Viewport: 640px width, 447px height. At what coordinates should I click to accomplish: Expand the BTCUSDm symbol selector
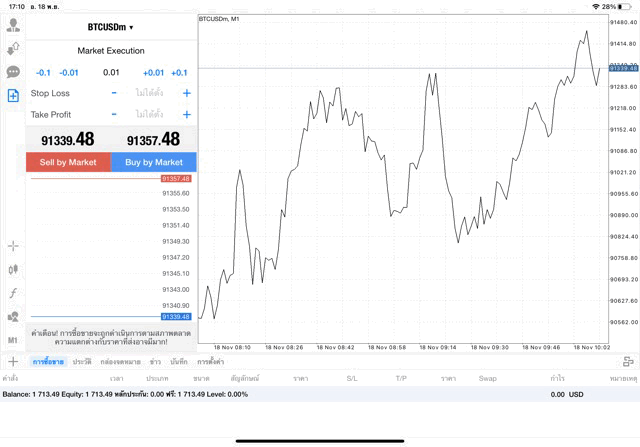pos(111,27)
